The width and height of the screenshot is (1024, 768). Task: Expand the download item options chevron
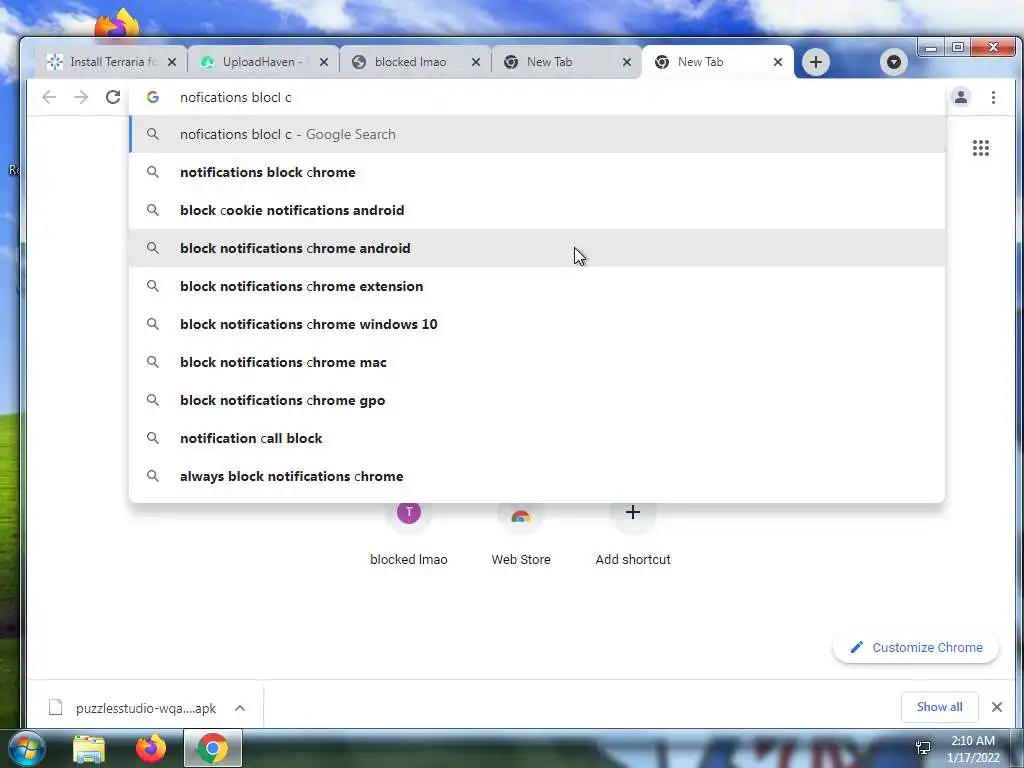240,708
